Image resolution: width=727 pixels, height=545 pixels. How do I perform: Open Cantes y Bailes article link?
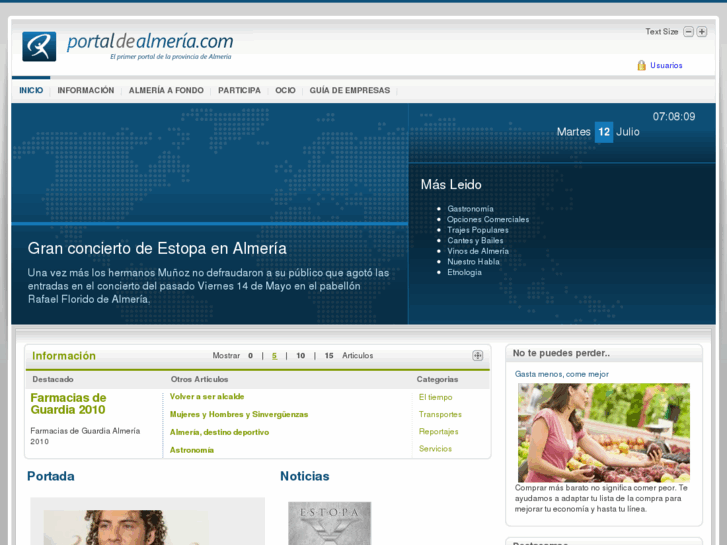coord(475,241)
